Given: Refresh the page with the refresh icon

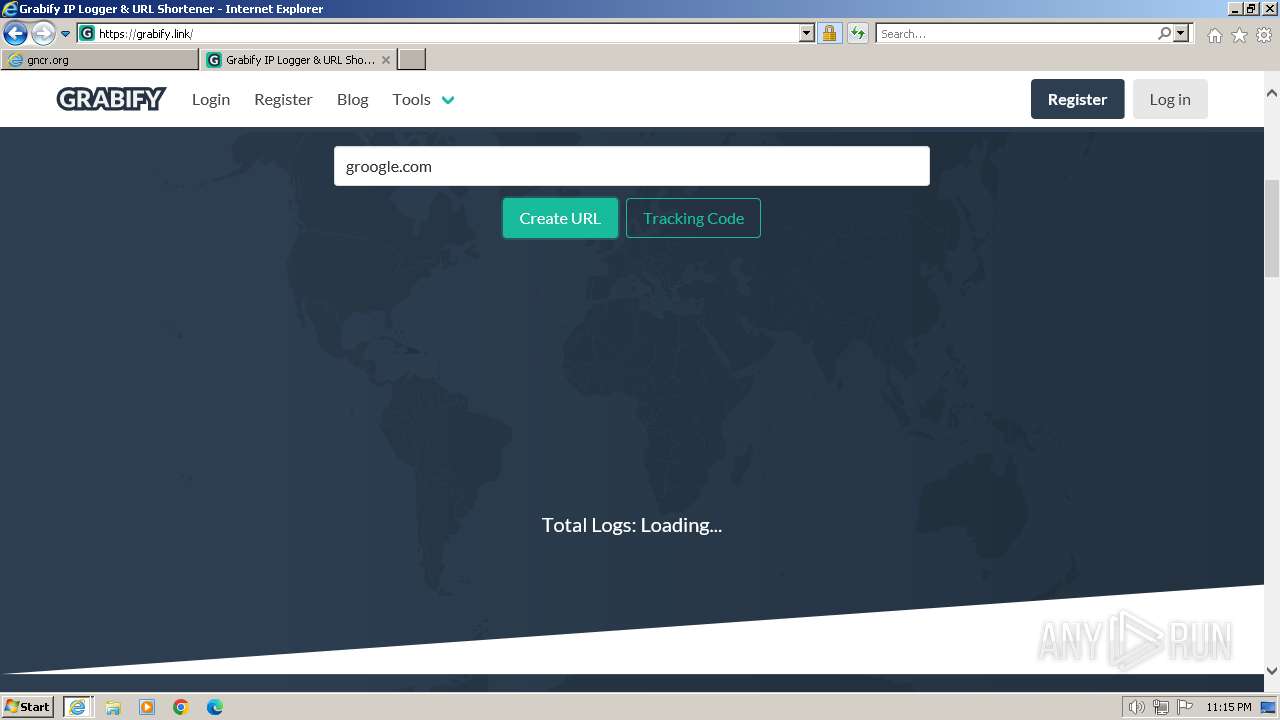Looking at the screenshot, I should 857,33.
